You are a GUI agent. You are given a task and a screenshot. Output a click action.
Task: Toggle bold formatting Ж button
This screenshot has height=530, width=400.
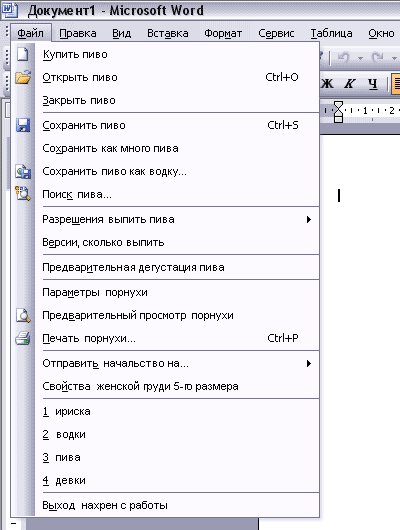pyautogui.click(x=327, y=83)
